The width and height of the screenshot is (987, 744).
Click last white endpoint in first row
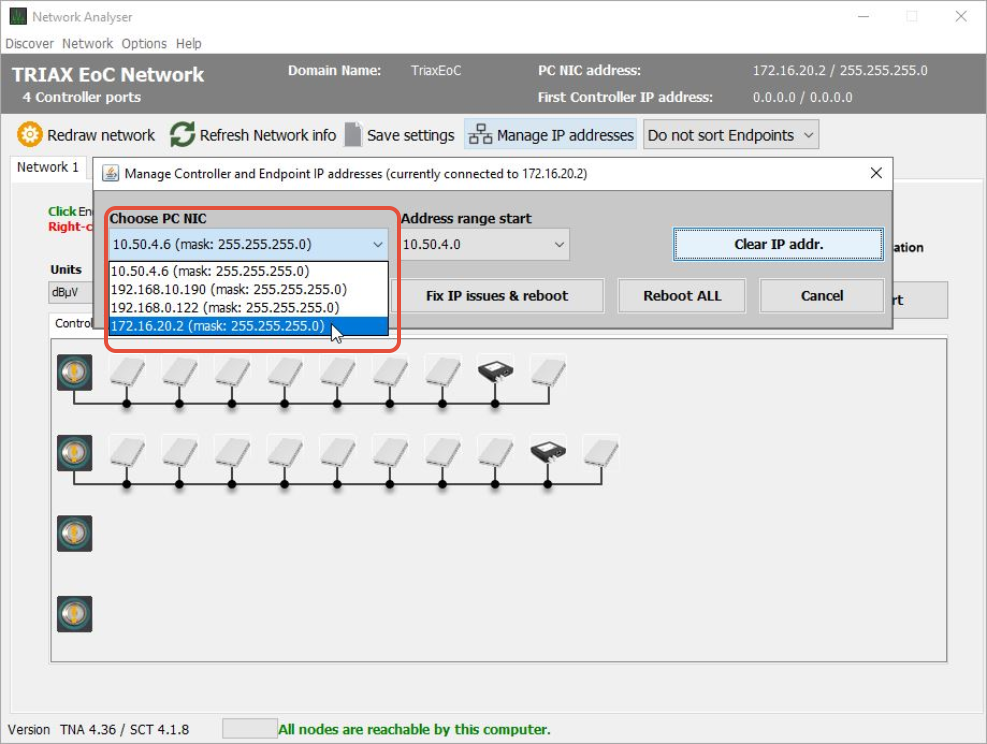coord(548,371)
